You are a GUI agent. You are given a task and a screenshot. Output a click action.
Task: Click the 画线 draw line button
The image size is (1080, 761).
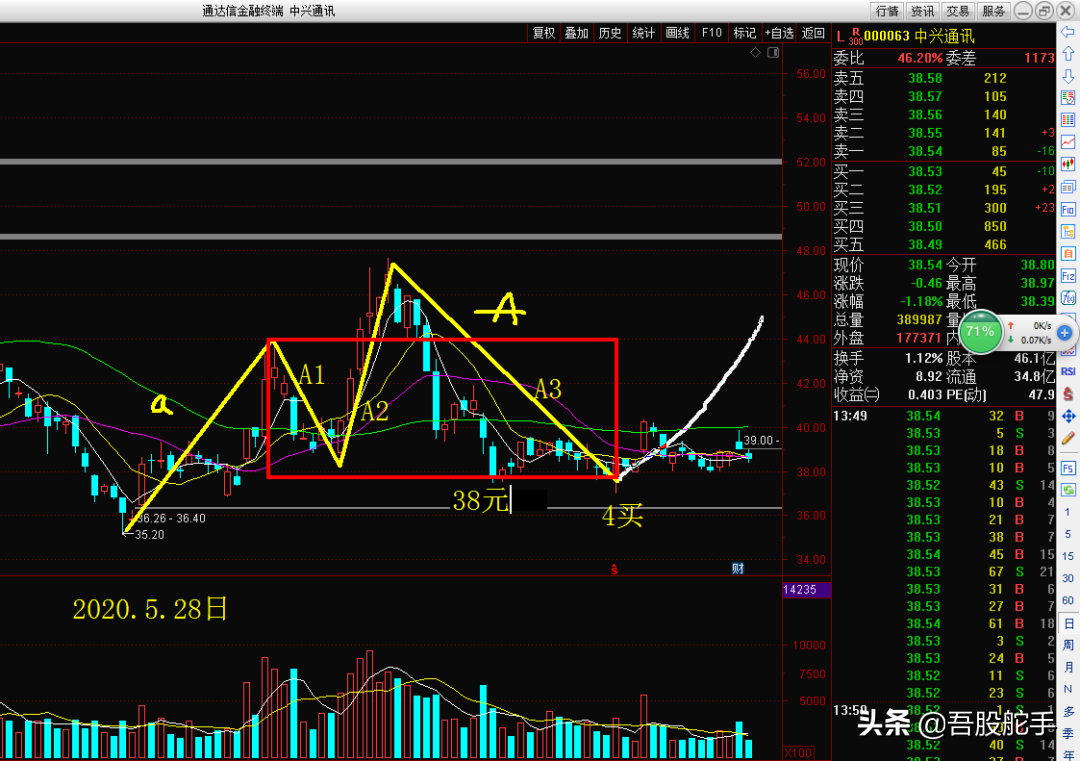tap(678, 33)
